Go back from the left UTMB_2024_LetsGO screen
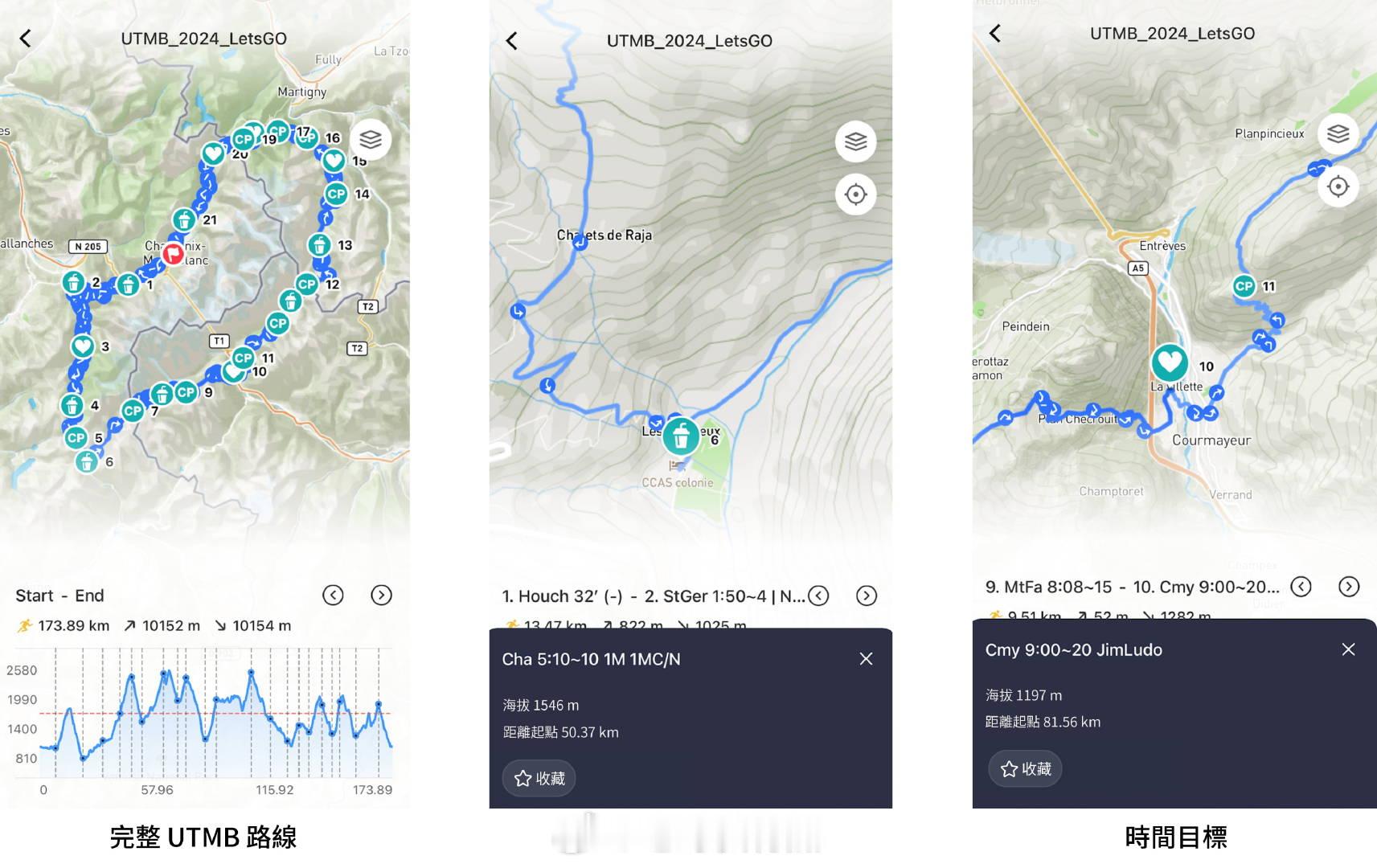Viewport: 1377px width, 868px height. (x=26, y=39)
